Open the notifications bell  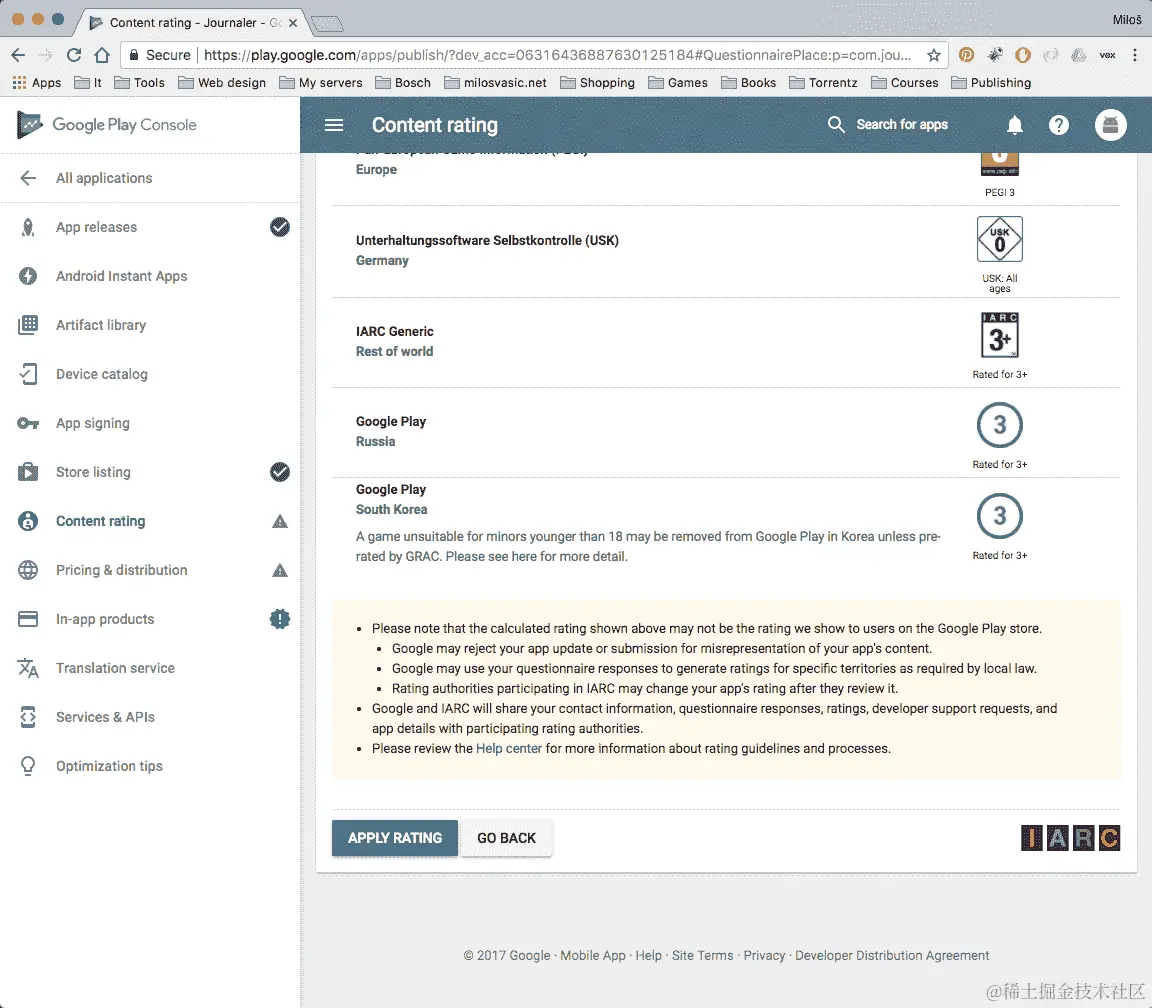[x=1015, y=125]
